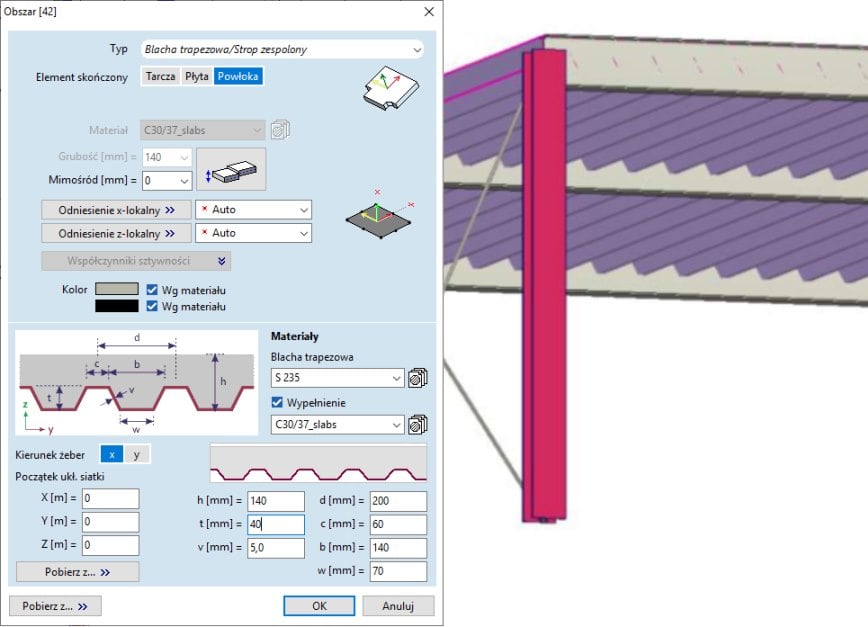The height and width of the screenshot is (627, 868).
Task: Toggle first Wg materiału checkbox
Action: pos(153,289)
